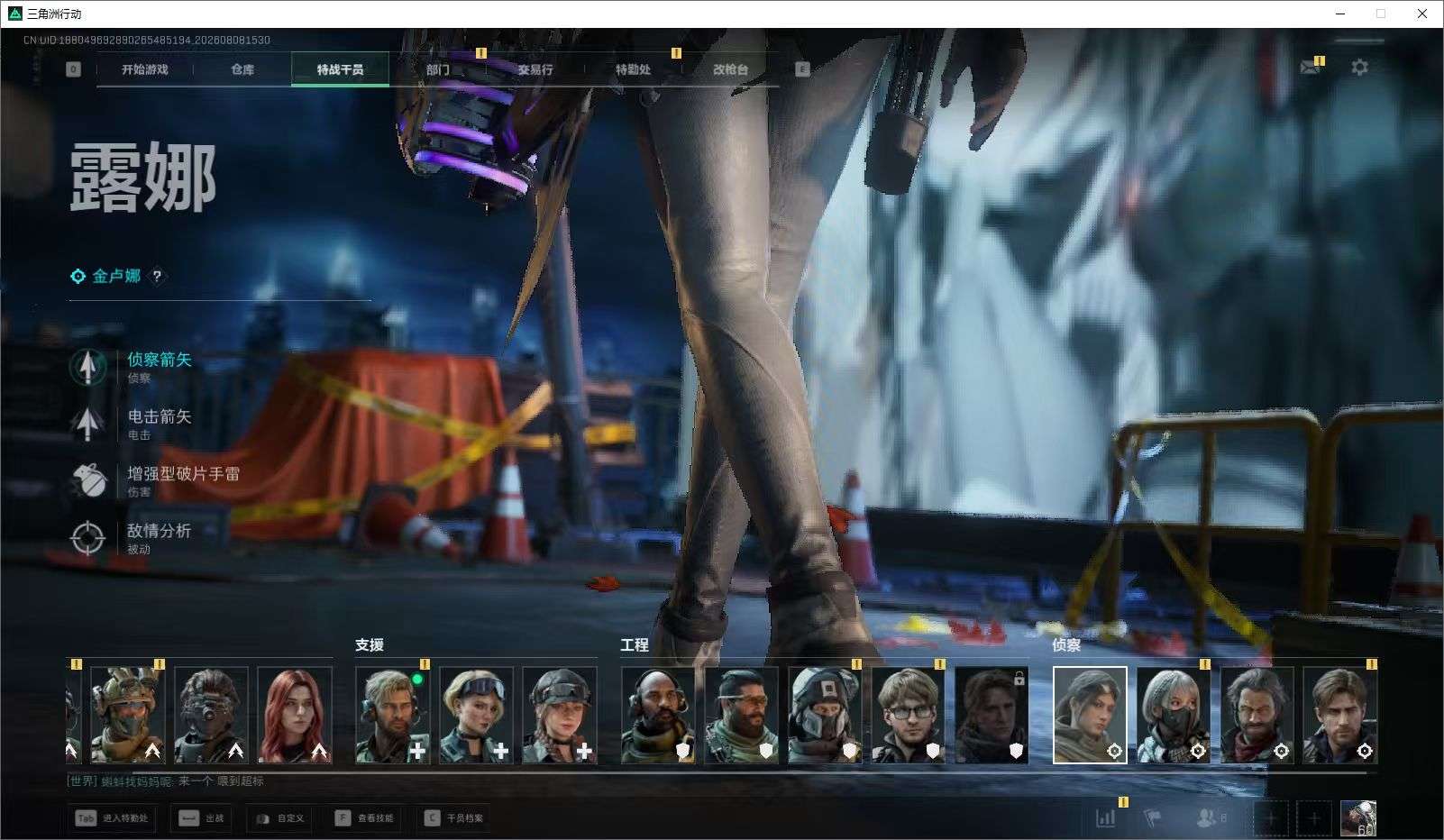1444x840 pixels.
Task: Select the 敌情分析 crosshair icon
Action: pos(87,537)
